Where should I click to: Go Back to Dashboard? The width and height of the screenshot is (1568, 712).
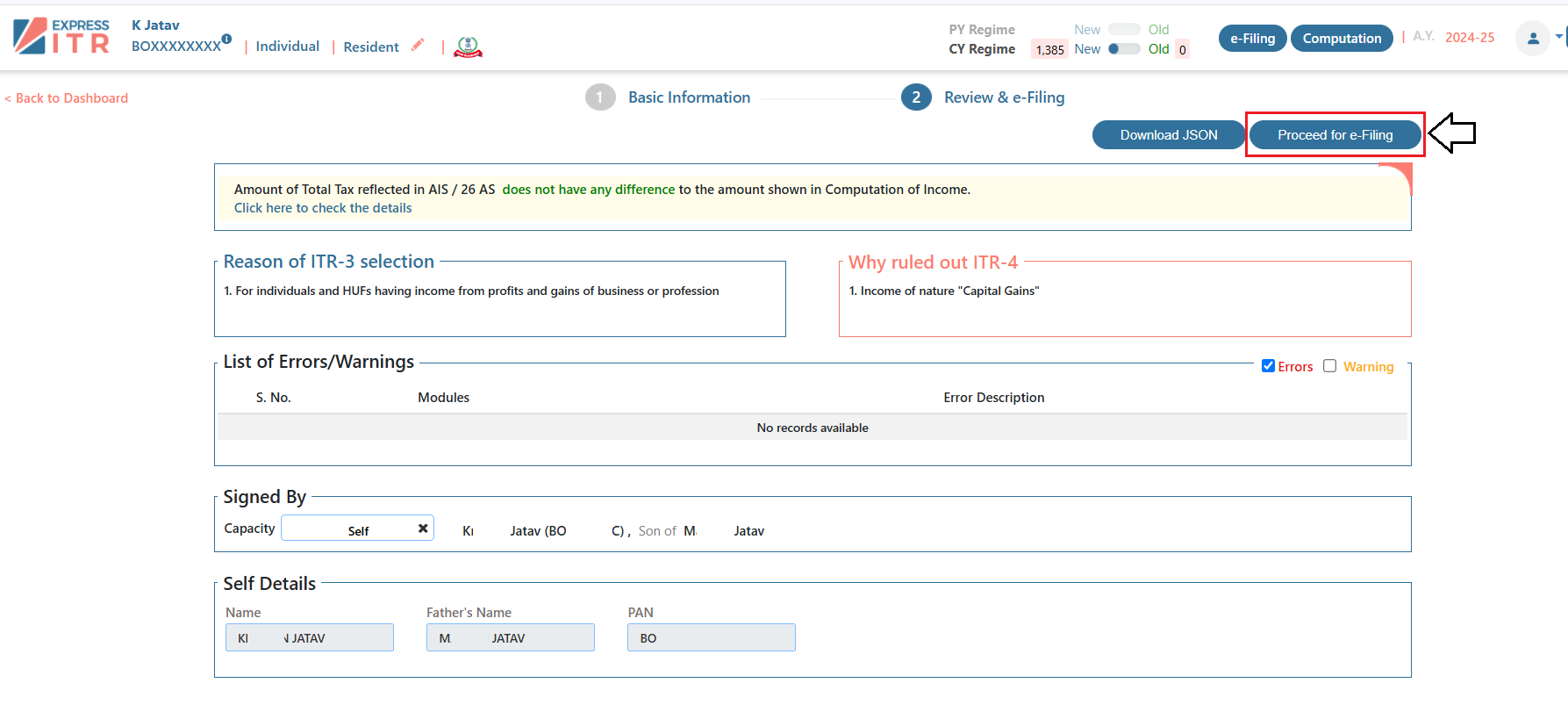[67, 98]
